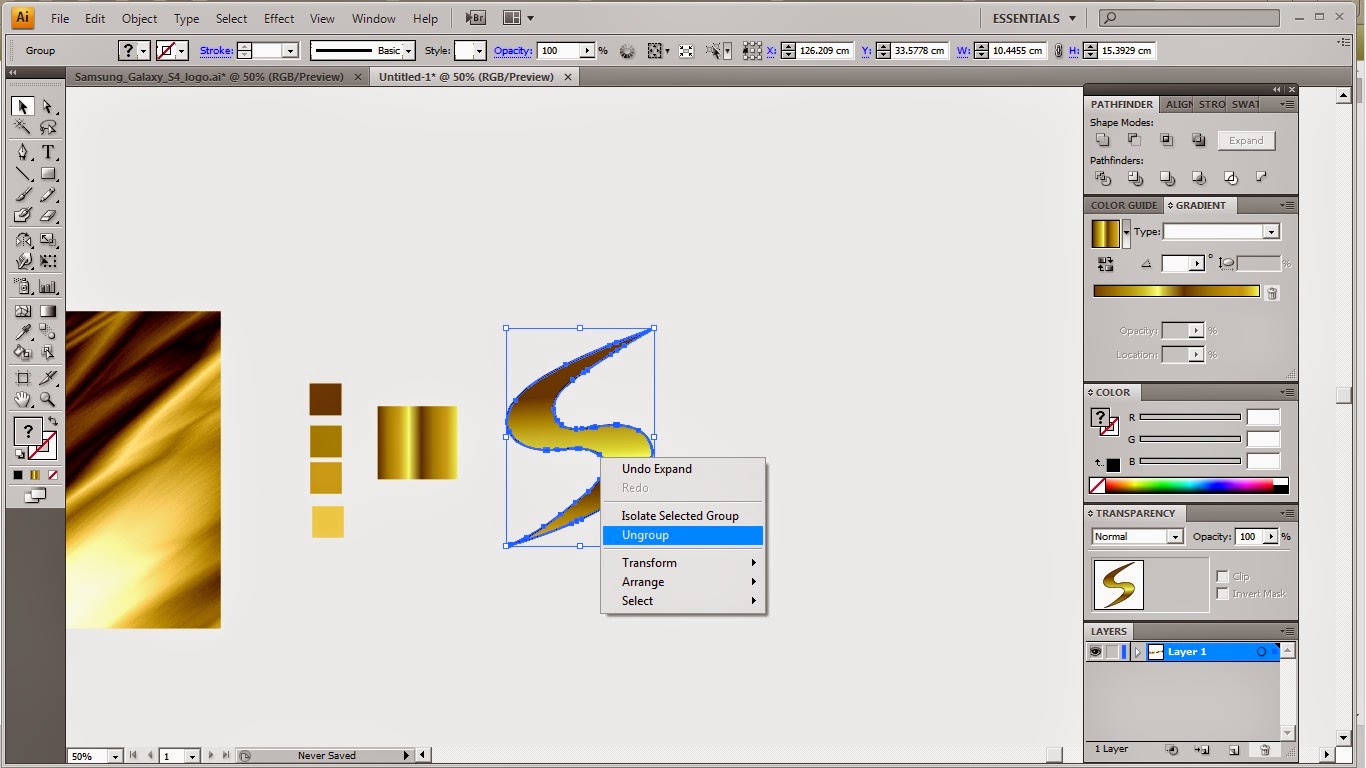Select the Scale tool

(47, 240)
